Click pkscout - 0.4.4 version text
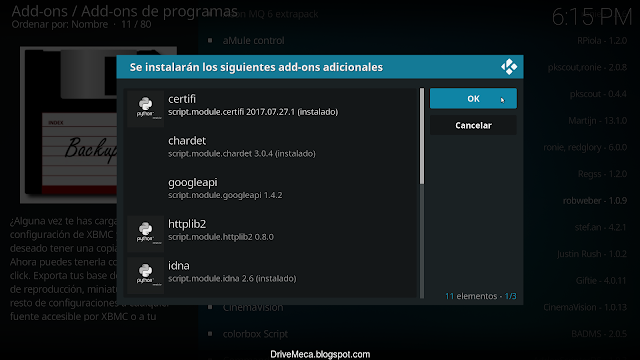The width and height of the screenshot is (640, 360). pyautogui.click(x=598, y=94)
